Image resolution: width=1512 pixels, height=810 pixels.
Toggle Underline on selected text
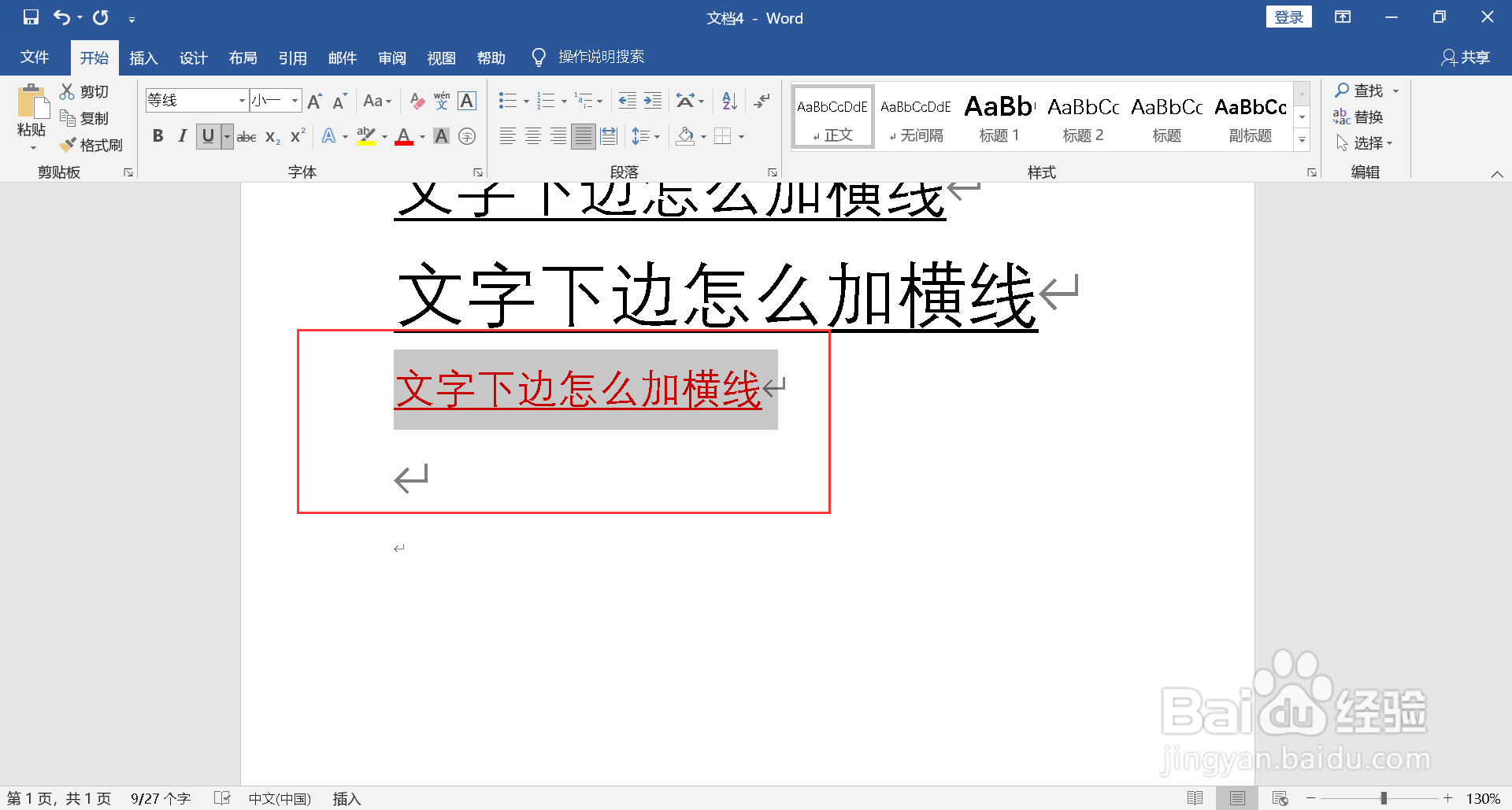click(208, 136)
